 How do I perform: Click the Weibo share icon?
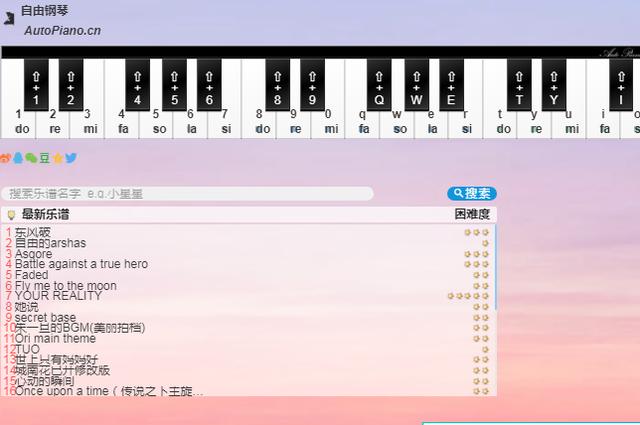tap(5, 158)
